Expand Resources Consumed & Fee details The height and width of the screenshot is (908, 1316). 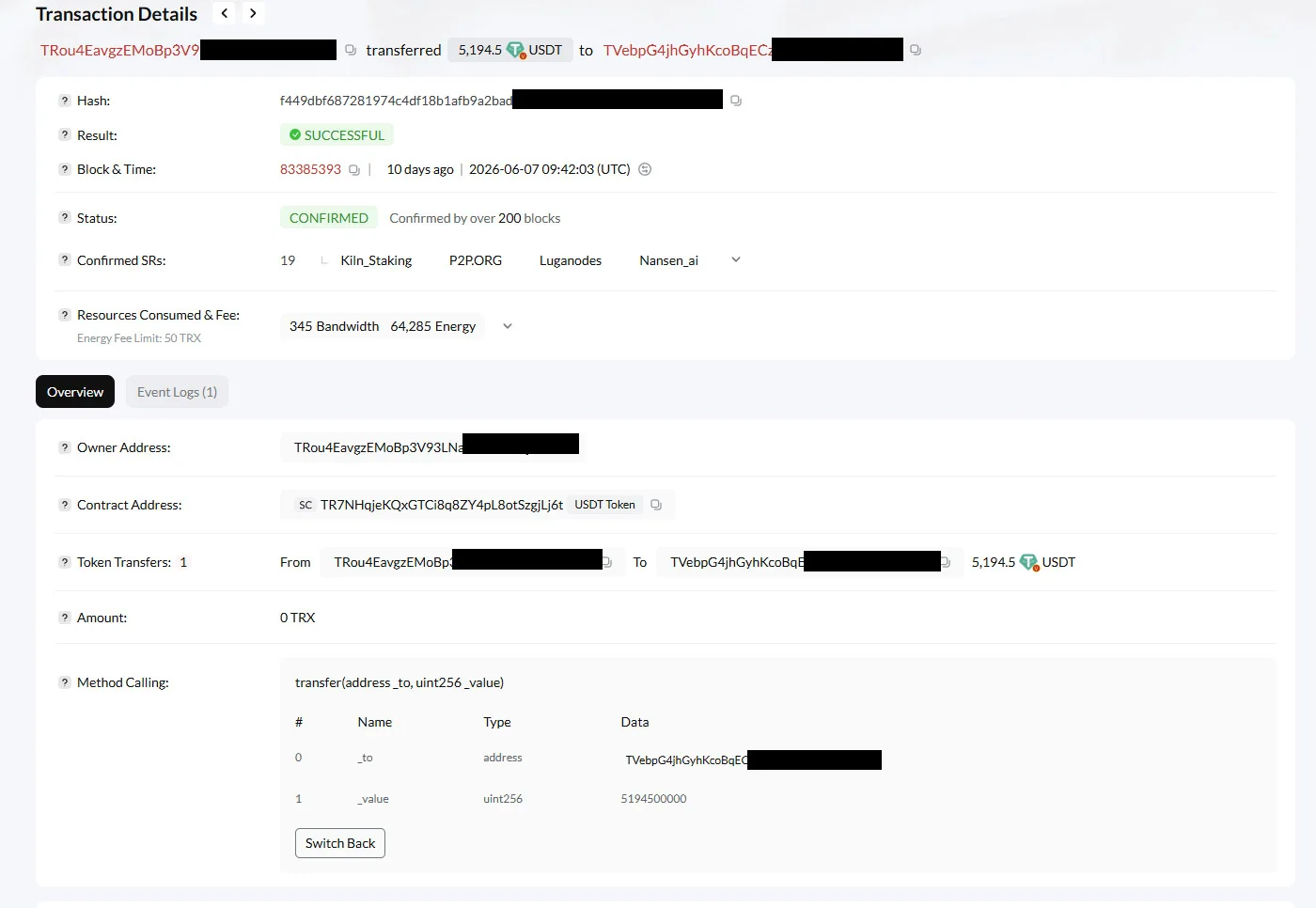[x=508, y=326]
